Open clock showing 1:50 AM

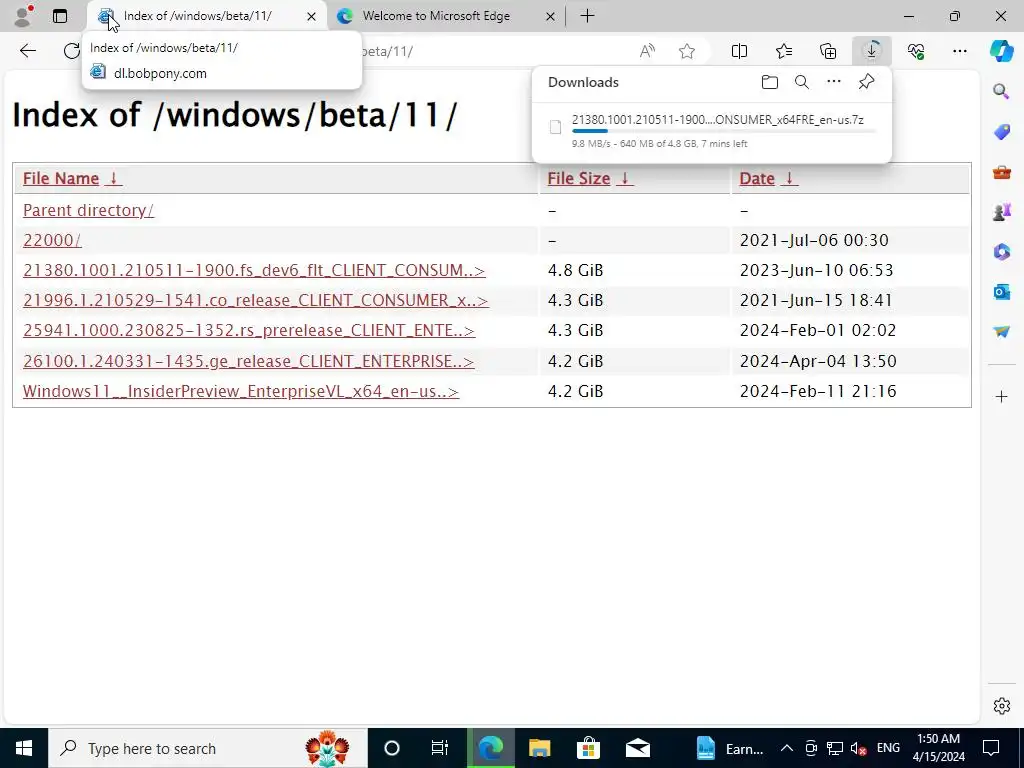click(x=938, y=748)
